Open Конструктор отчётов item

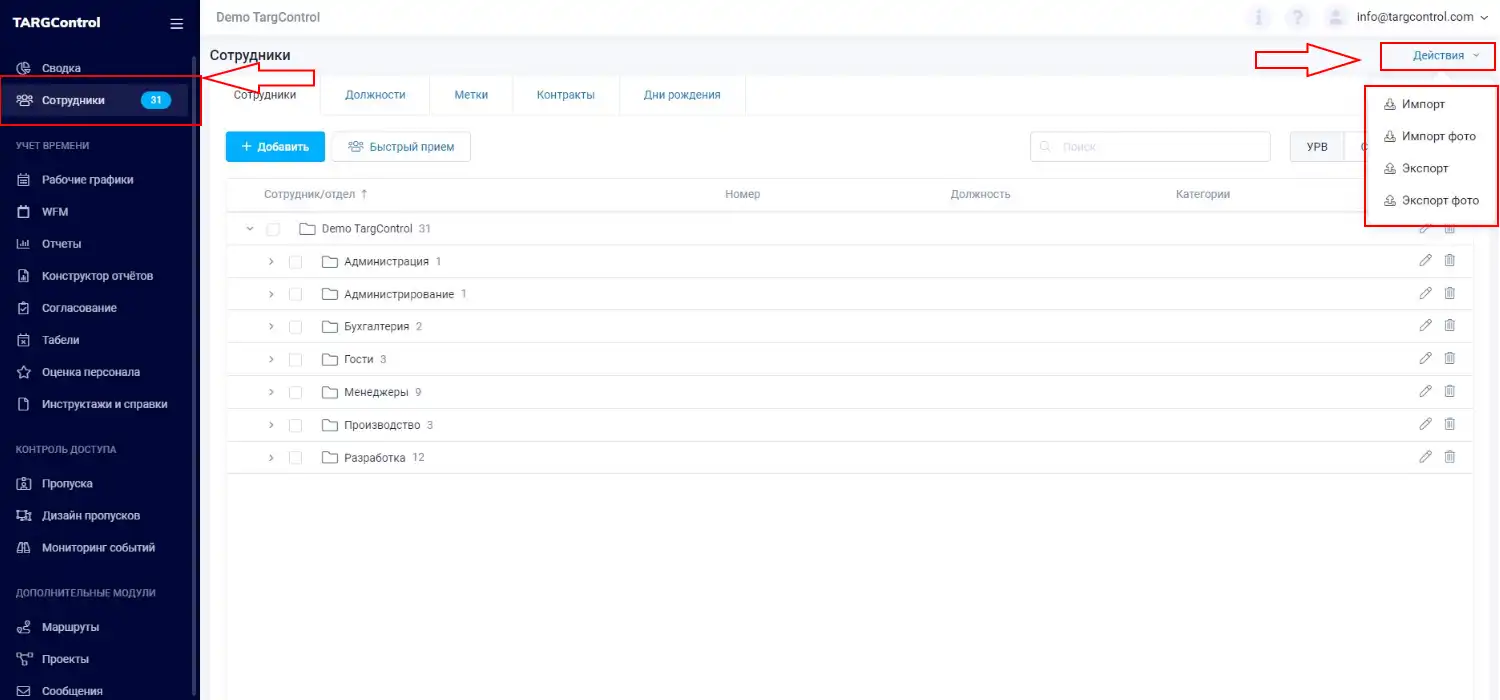[97, 276]
